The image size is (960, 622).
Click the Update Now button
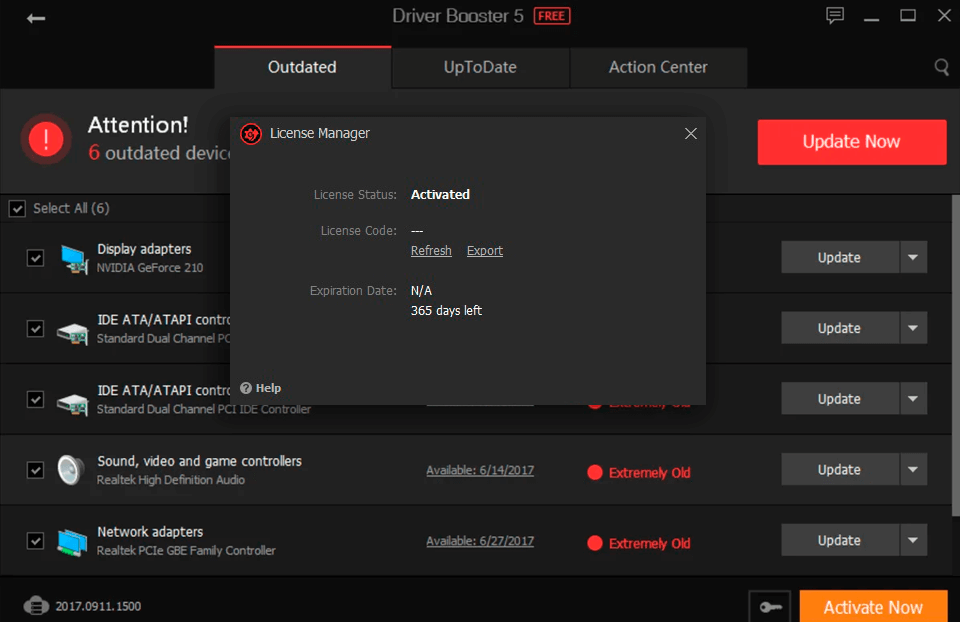pos(852,142)
